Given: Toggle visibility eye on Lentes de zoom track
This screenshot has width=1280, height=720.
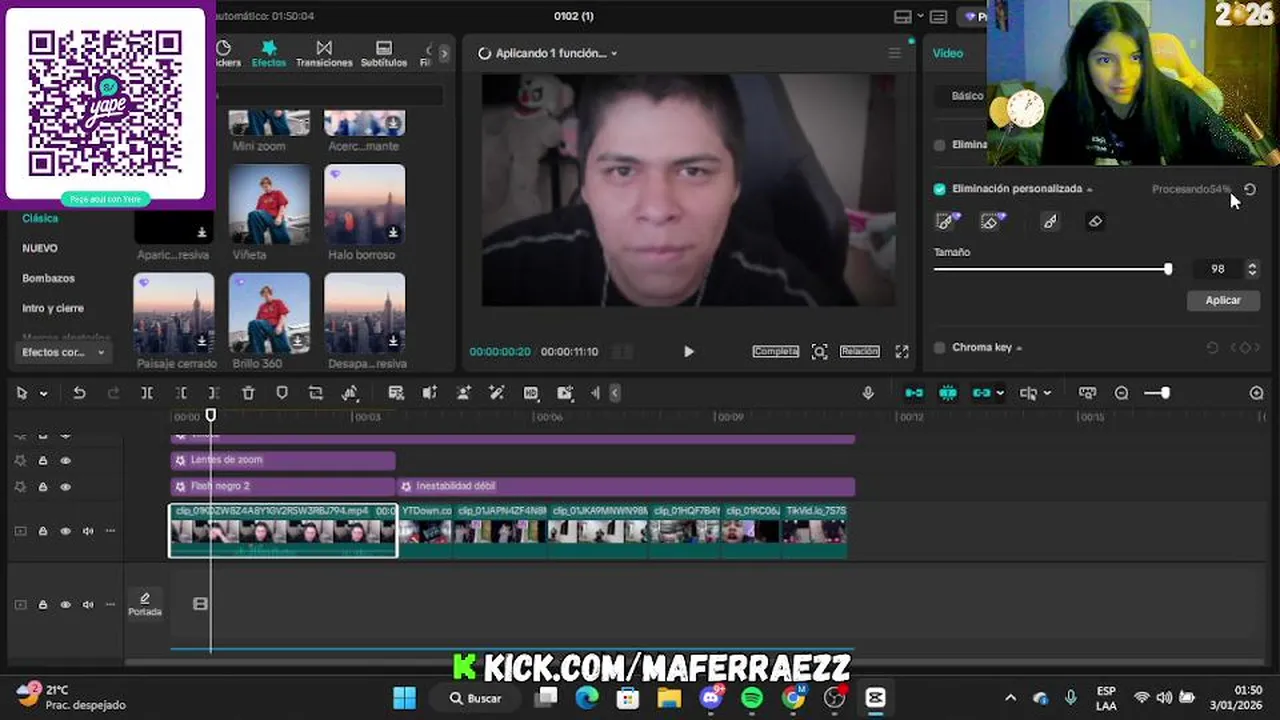Looking at the screenshot, I should pos(66,461).
